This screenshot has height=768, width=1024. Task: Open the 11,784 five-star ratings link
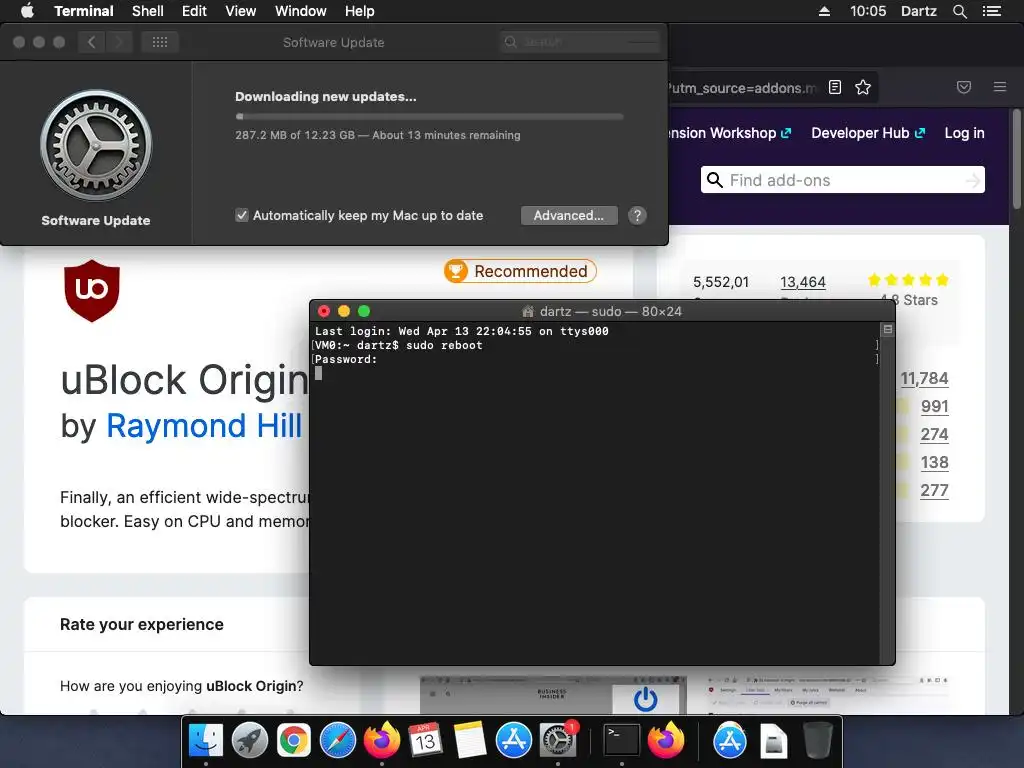[x=924, y=379]
